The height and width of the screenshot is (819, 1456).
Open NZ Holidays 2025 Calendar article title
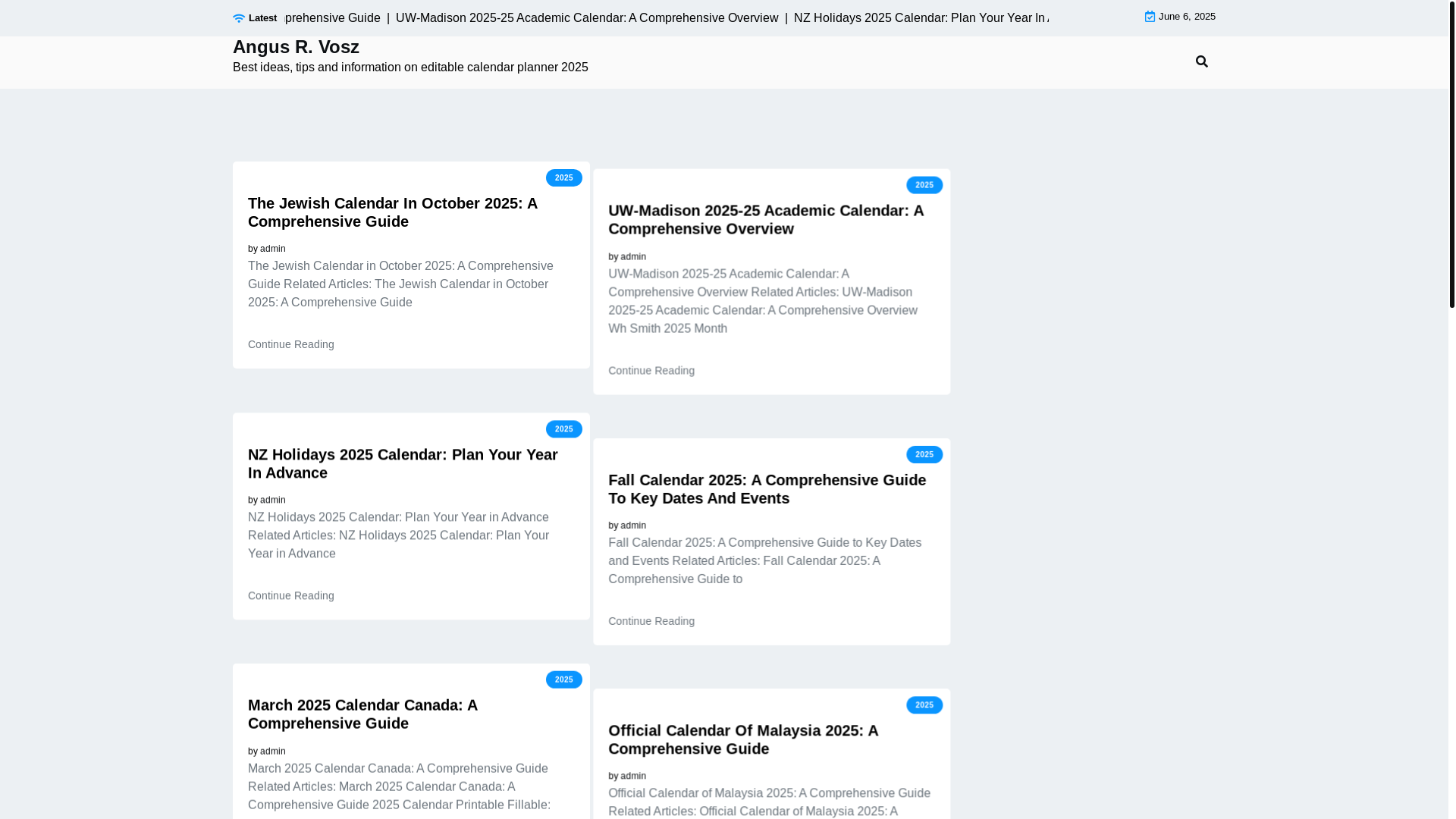tap(403, 463)
